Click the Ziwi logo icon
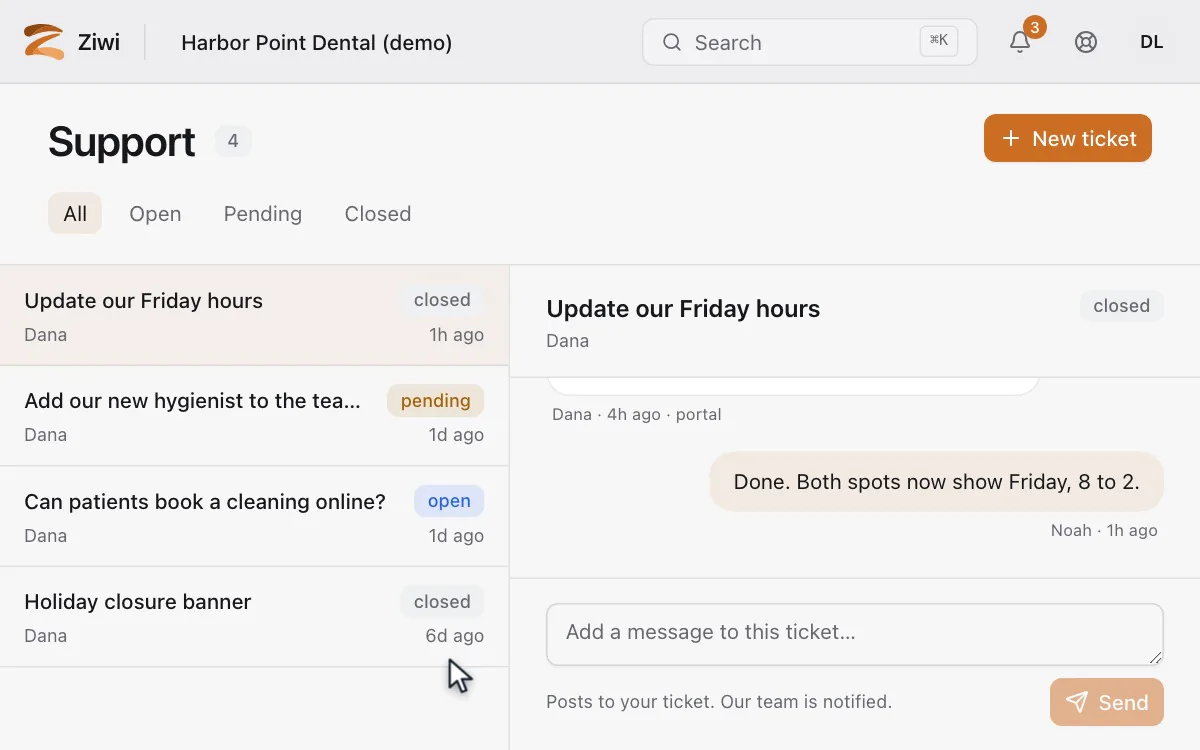The image size is (1200, 750). (x=44, y=42)
